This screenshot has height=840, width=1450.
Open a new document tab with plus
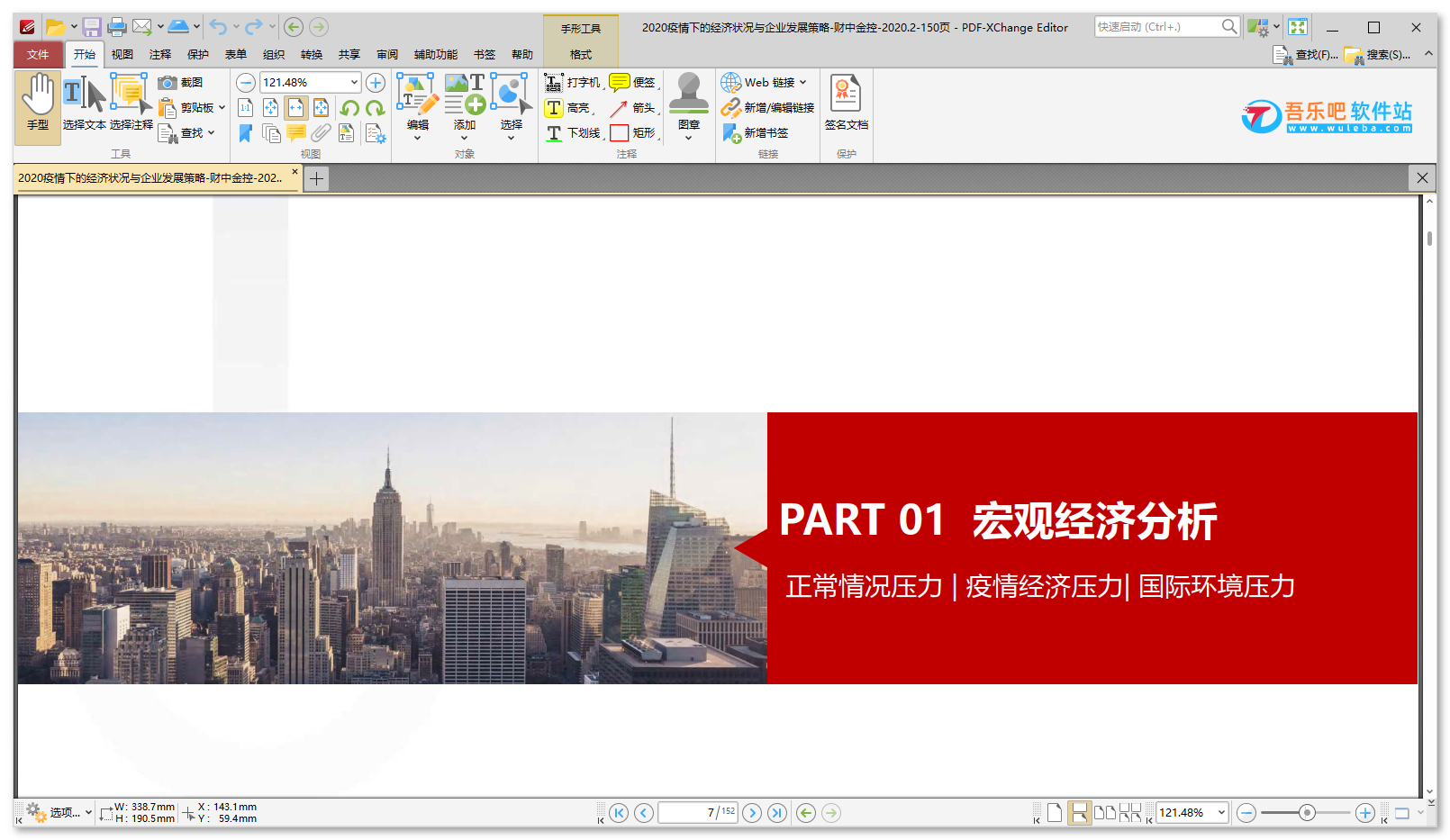coord(316,178)
